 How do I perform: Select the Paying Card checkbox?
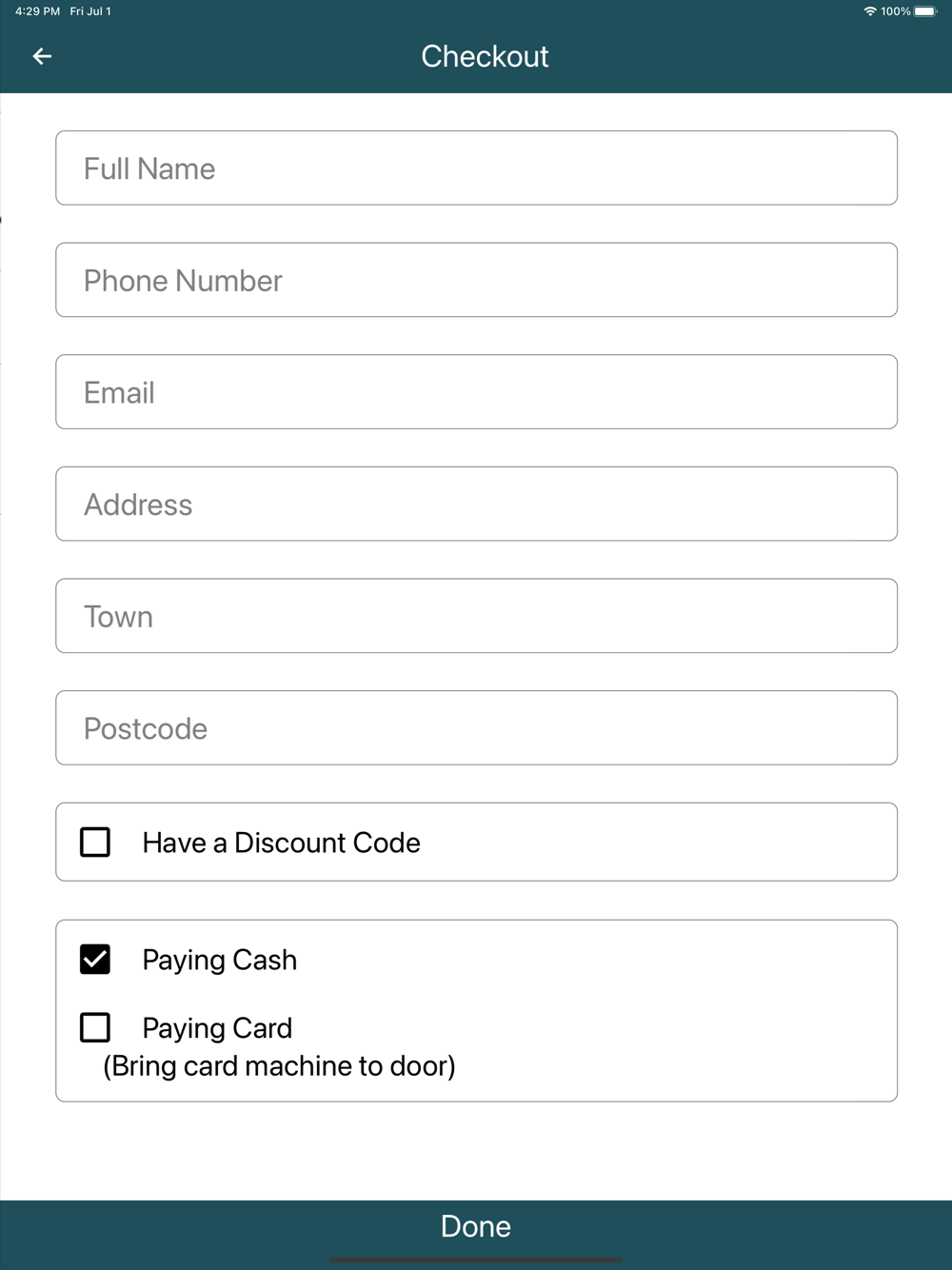tap(95, 1027)
